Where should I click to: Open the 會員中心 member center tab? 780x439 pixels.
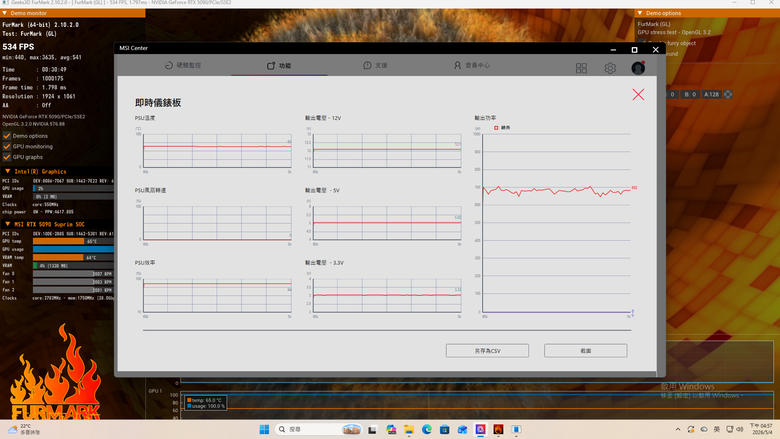472,65
